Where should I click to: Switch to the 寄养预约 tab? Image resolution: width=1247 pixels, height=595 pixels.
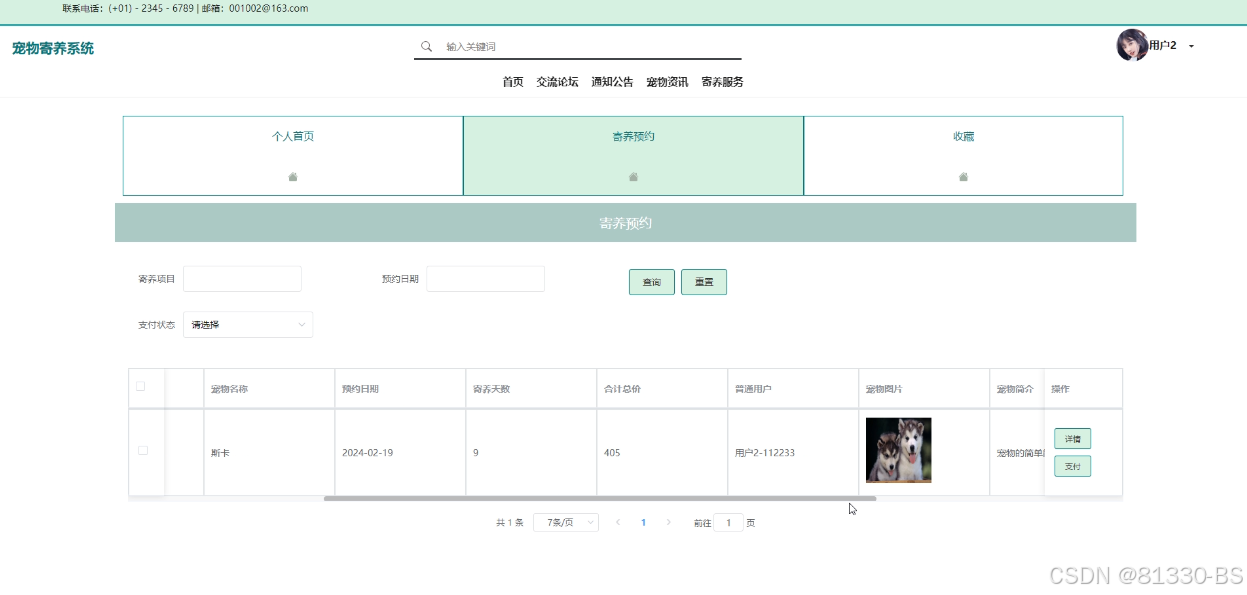[633, 156]
